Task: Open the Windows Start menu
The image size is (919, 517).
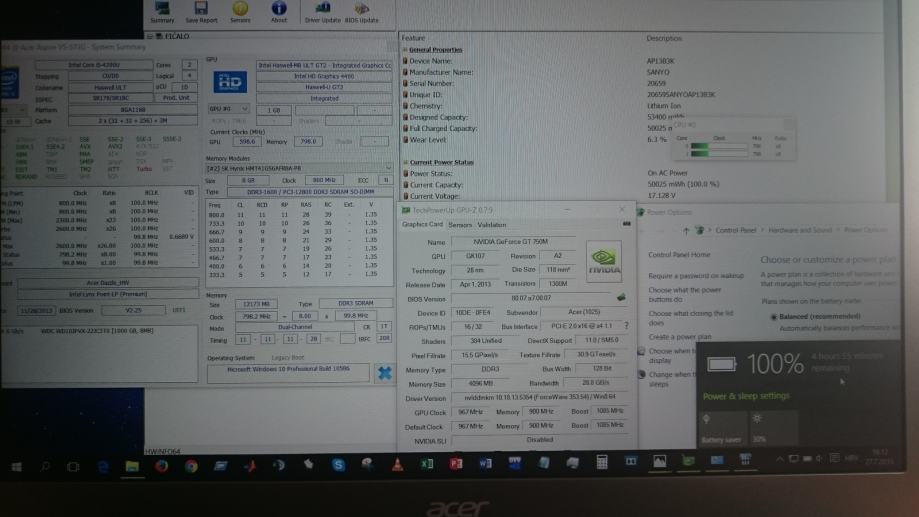Action: coord(16,467)
